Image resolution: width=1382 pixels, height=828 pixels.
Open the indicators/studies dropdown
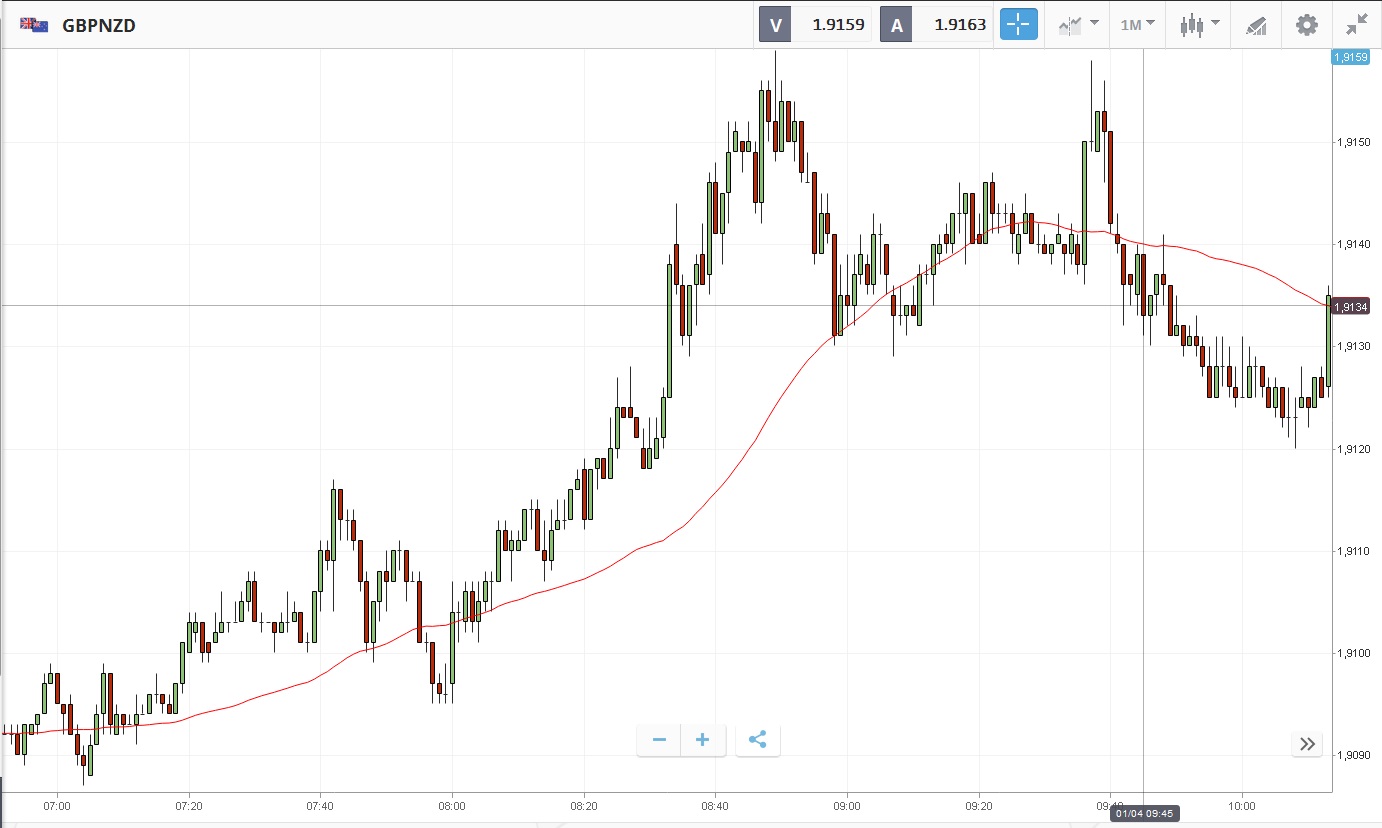tap(1079, 25)
